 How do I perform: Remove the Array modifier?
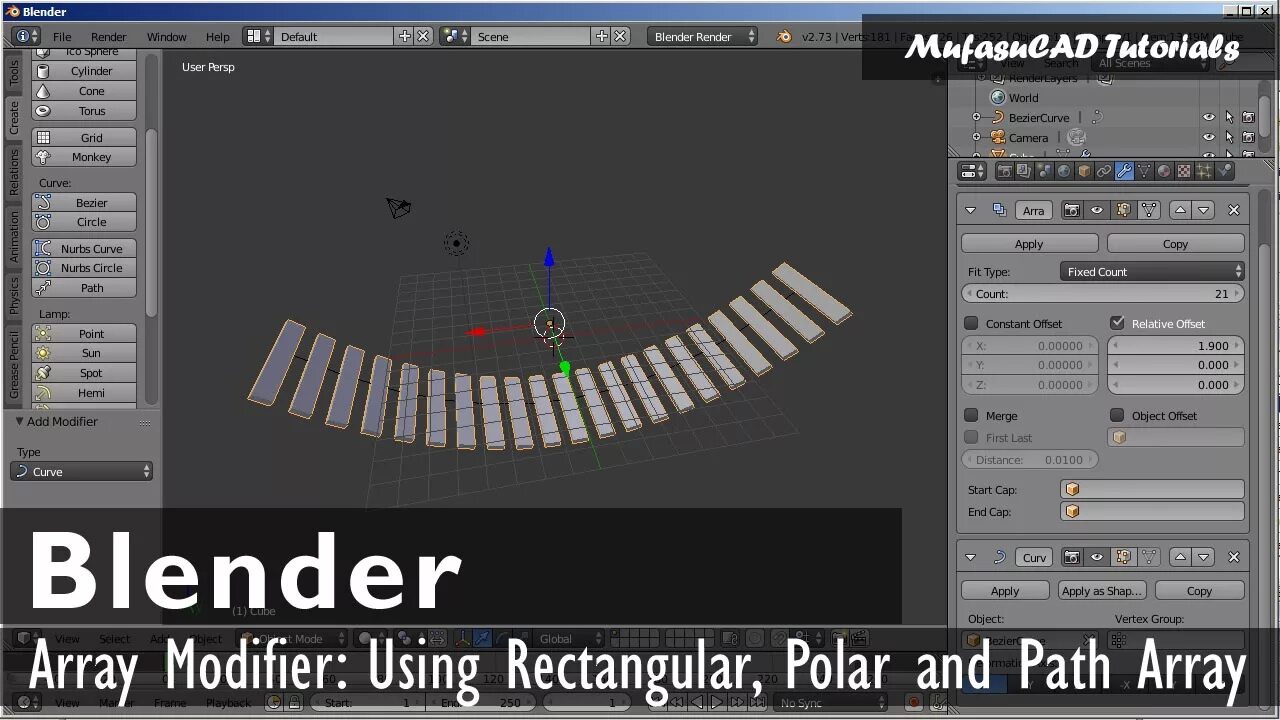[x=1234, y=210]
